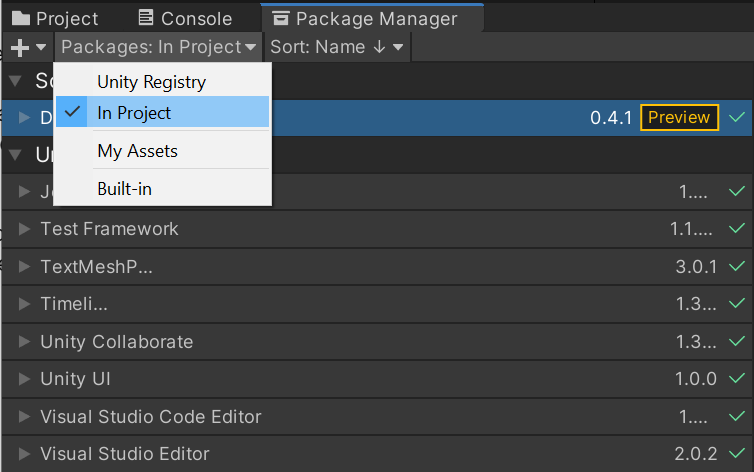
Task: Expand the Unity UI package entry
Action: click(x=25, y=379)
